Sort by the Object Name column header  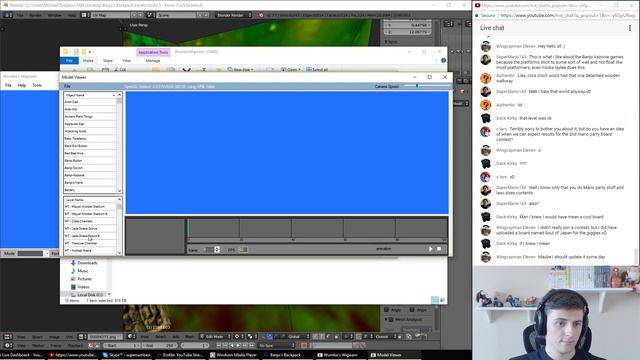click(x=90, y=95)
